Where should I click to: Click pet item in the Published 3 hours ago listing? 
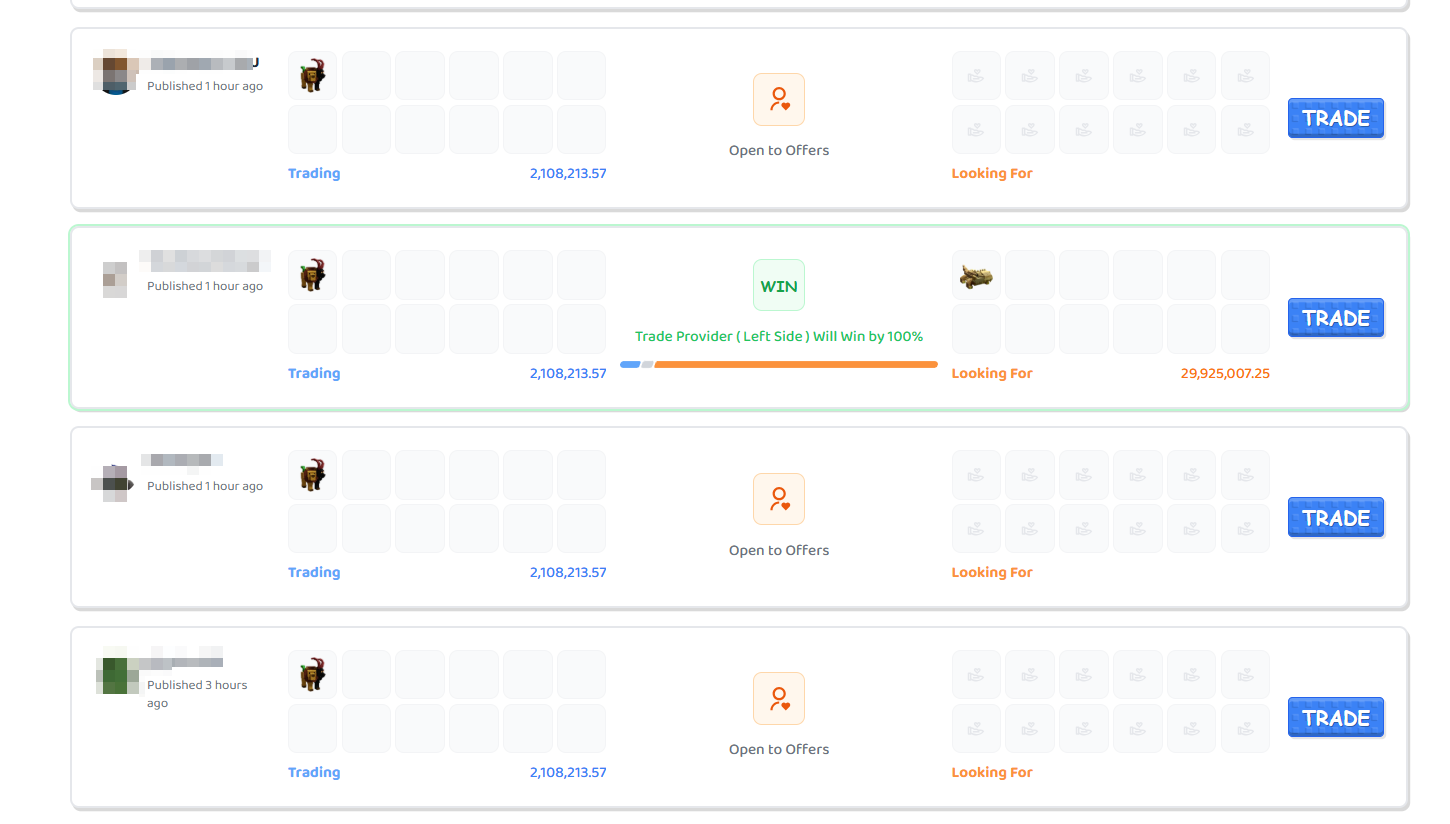coord(313,675)
